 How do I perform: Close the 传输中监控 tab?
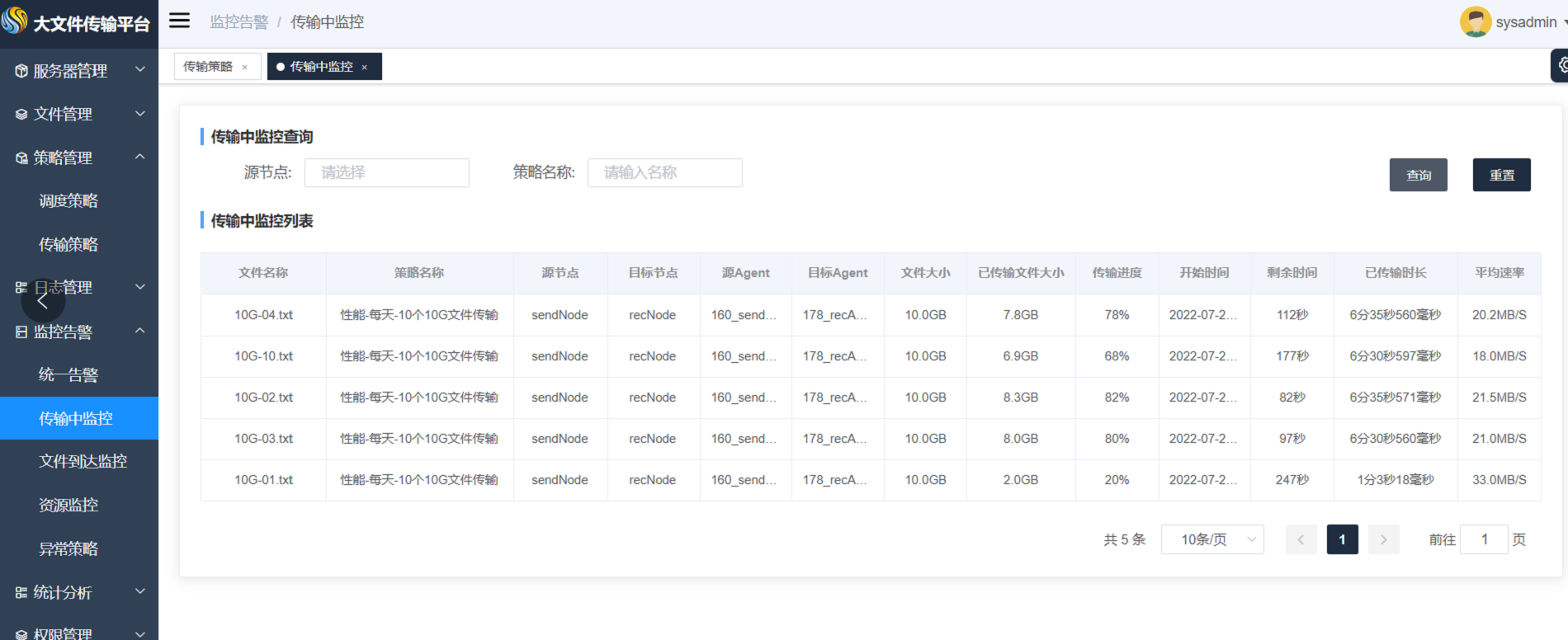[364, 68]
